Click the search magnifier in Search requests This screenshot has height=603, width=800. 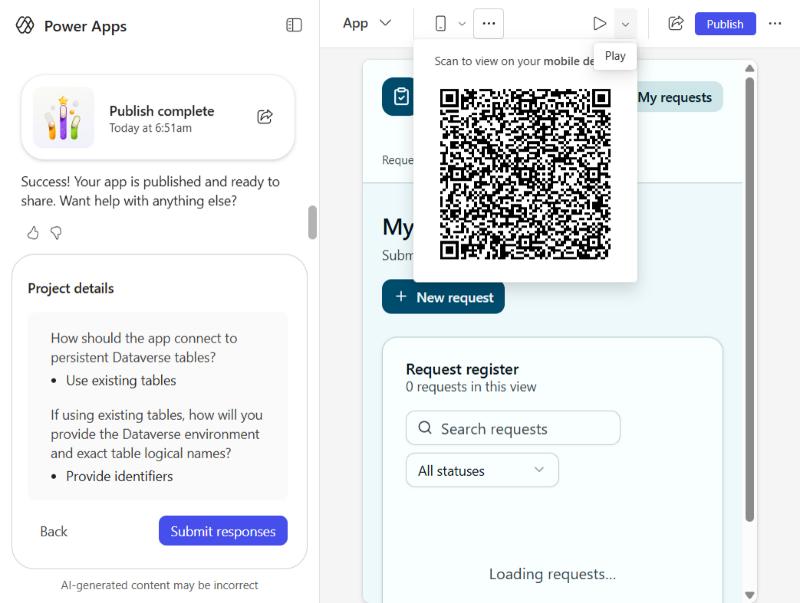[x=425, y=428]
